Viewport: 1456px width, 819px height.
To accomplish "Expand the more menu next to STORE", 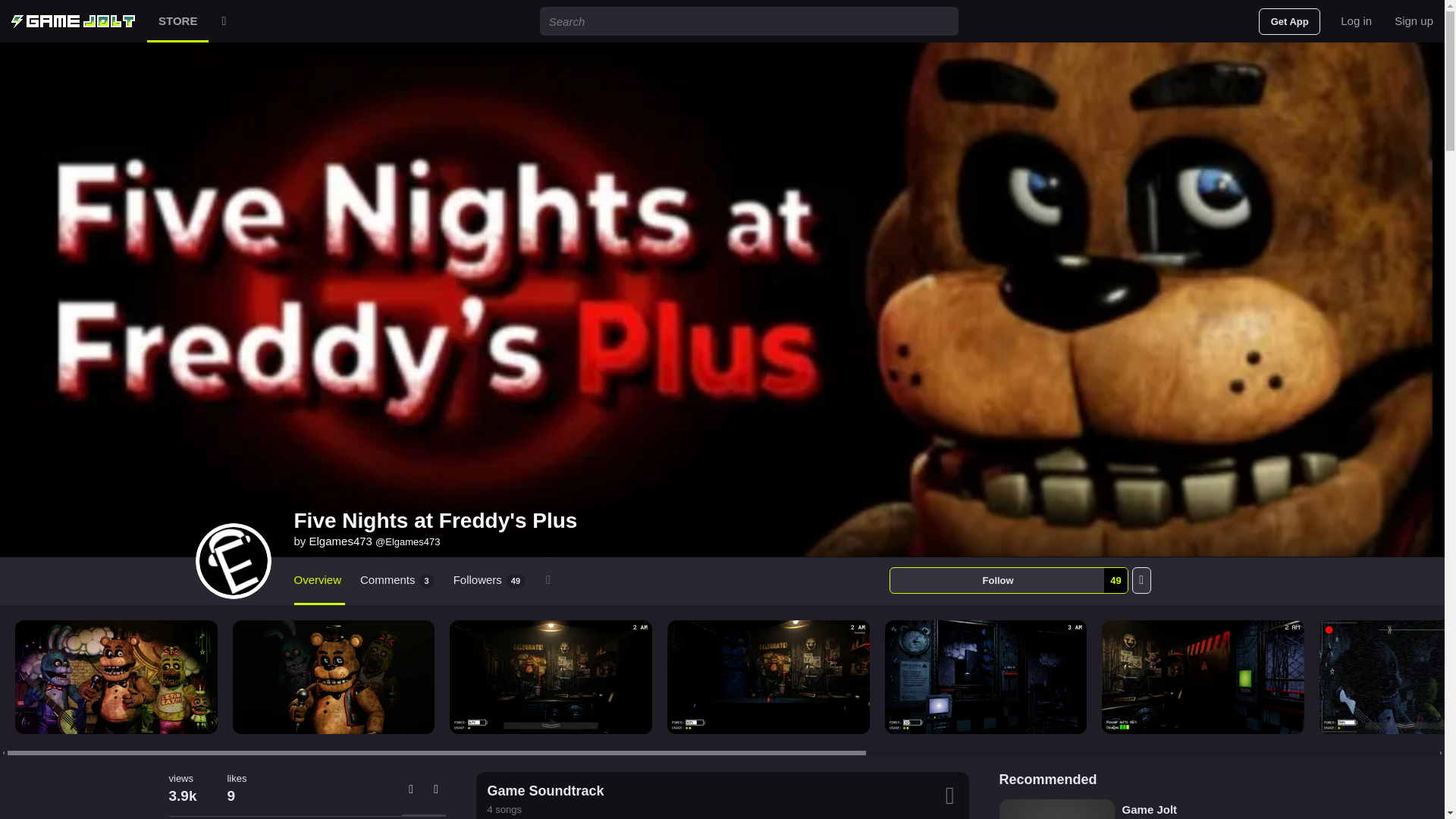I will pos(224,21).
